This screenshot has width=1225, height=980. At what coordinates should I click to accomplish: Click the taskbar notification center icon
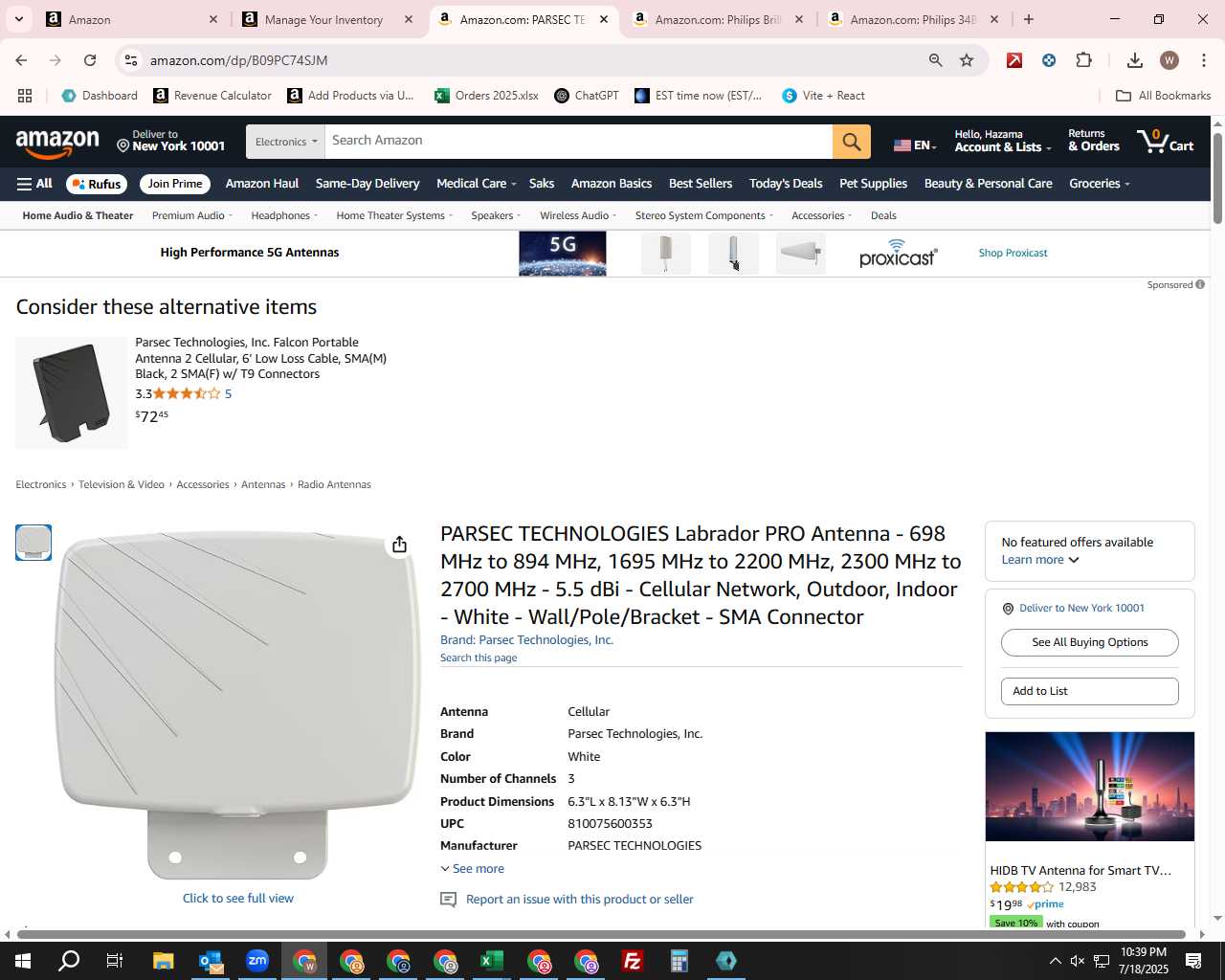point(1193,961)
